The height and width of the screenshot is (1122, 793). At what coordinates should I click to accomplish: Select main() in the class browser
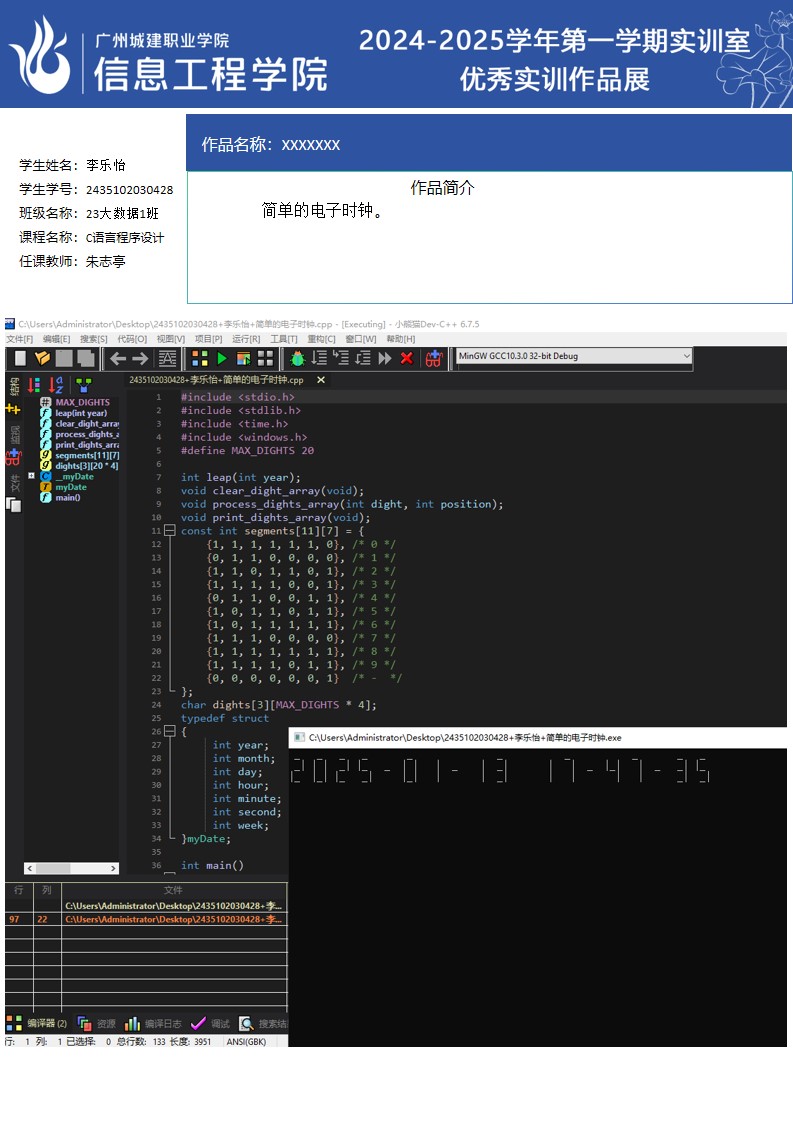click(67, 497)
